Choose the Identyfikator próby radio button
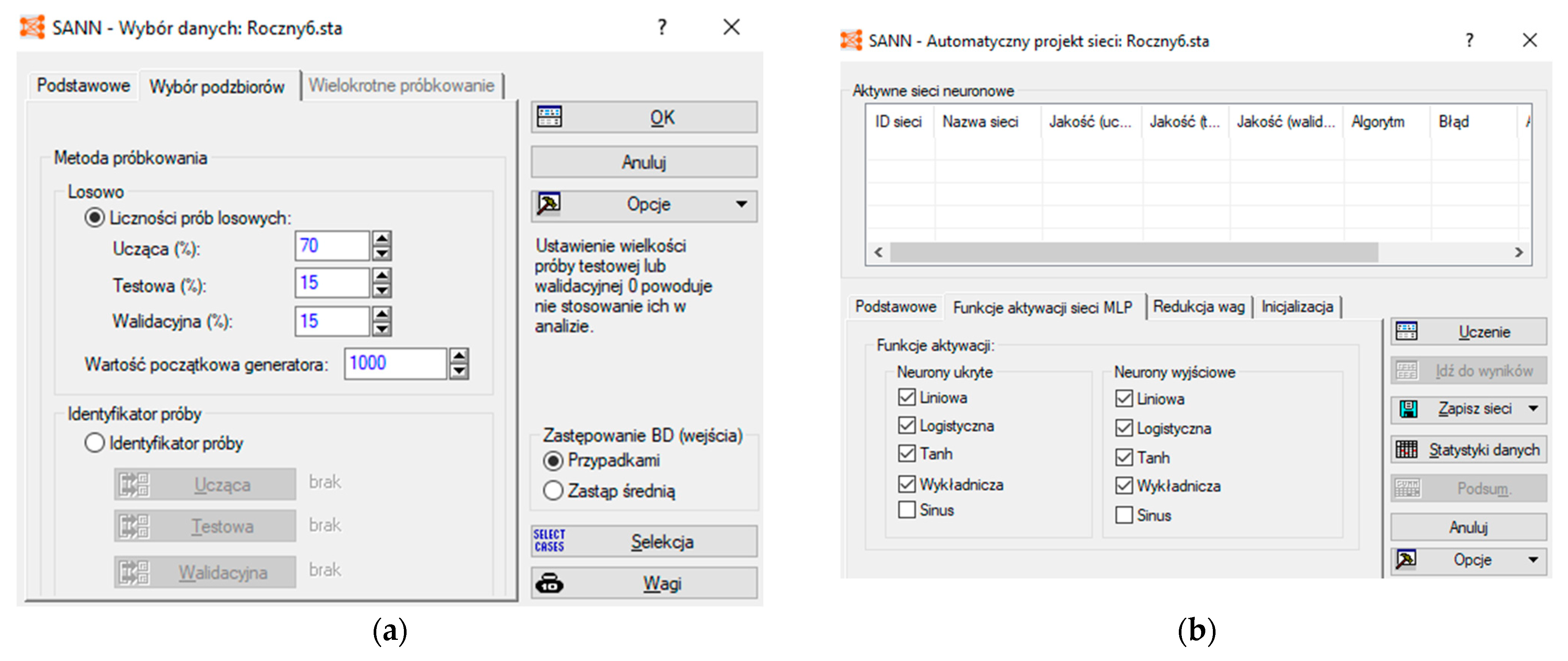This screenshot has height=661, width=1568. tap(94, 443)
